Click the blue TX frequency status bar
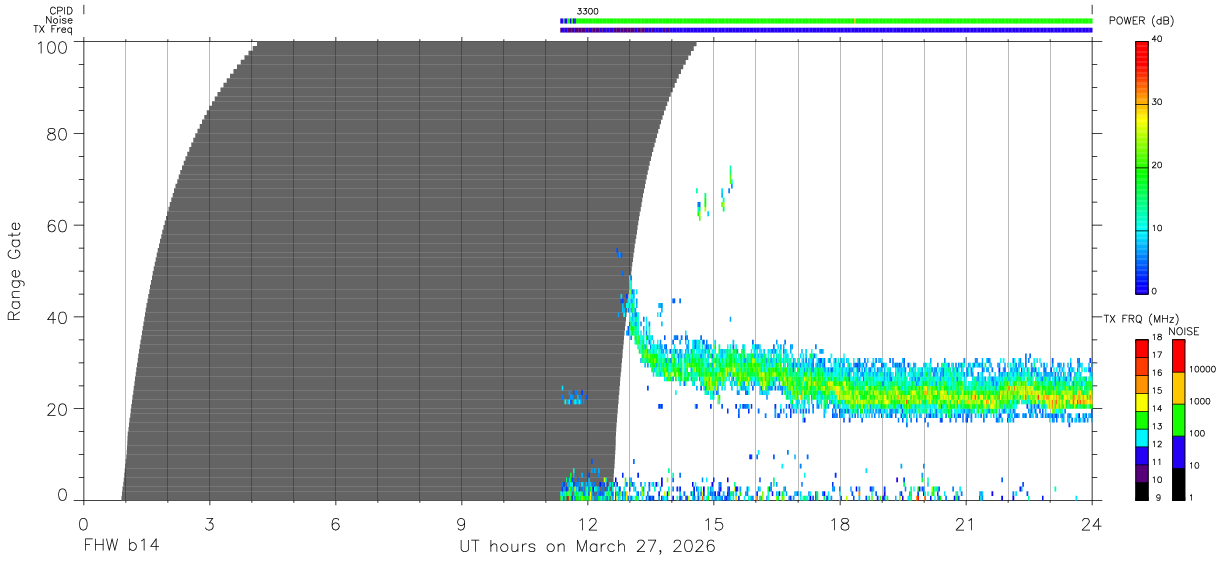The height and width of the screenshot is (567, 1228). [826, 30]
